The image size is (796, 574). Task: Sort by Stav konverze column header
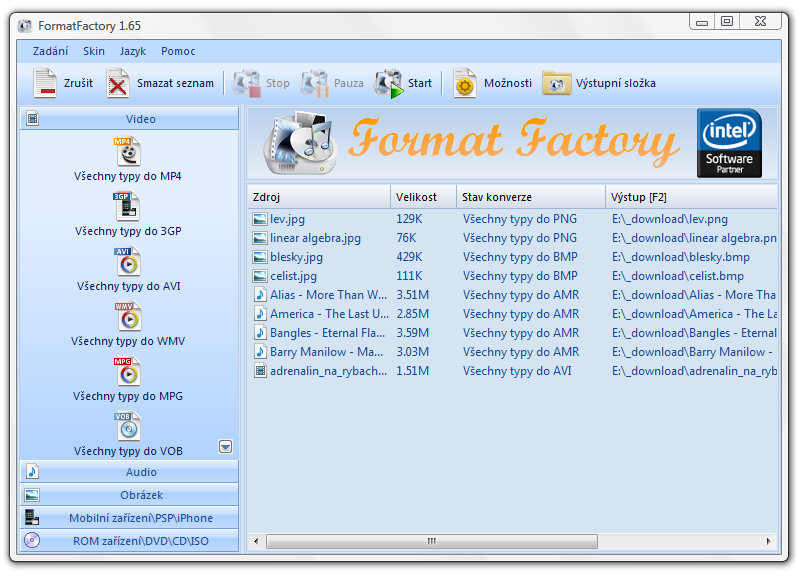coord(530,197)
